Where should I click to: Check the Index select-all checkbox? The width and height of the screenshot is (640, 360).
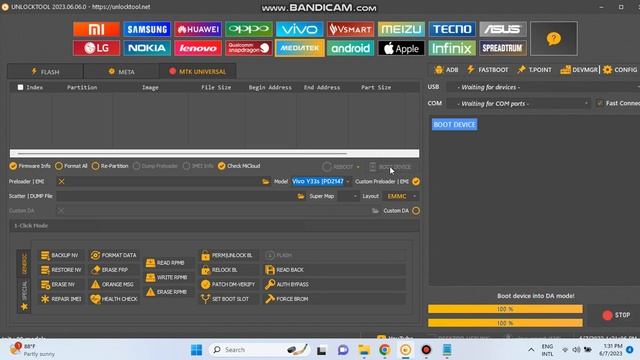[x=20, y=87]
